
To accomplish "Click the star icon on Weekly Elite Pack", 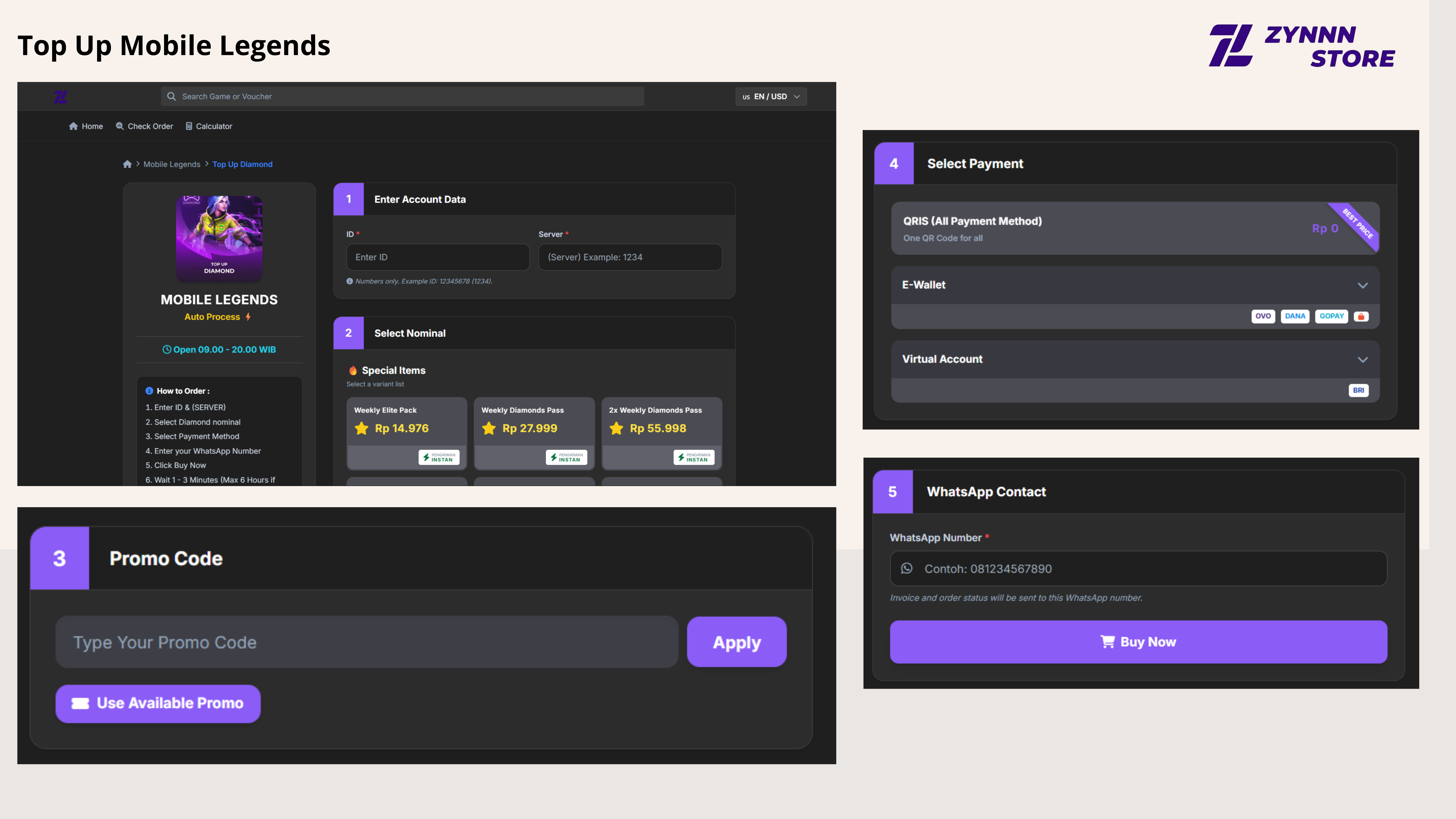I will click(x=362, y=429).
